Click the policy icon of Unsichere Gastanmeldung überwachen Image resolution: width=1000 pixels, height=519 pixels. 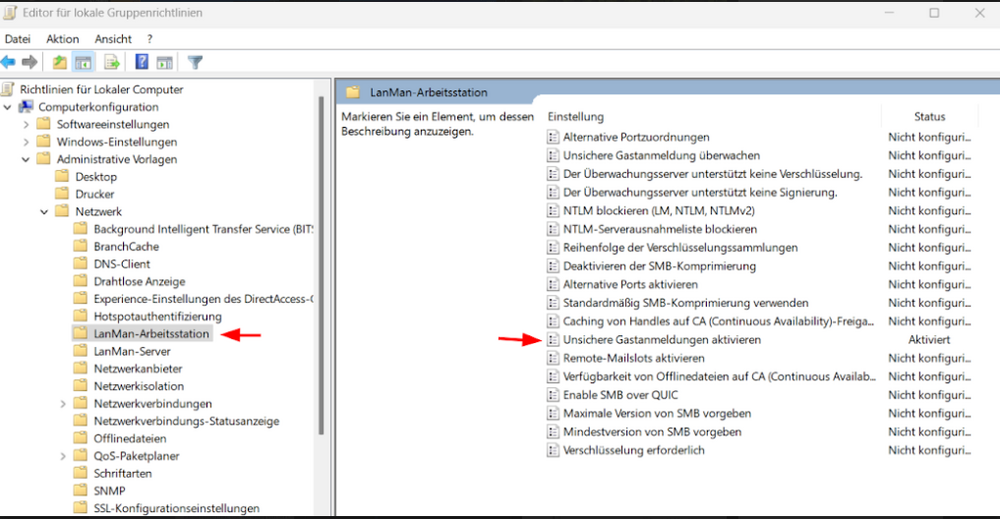click(552, 156)
